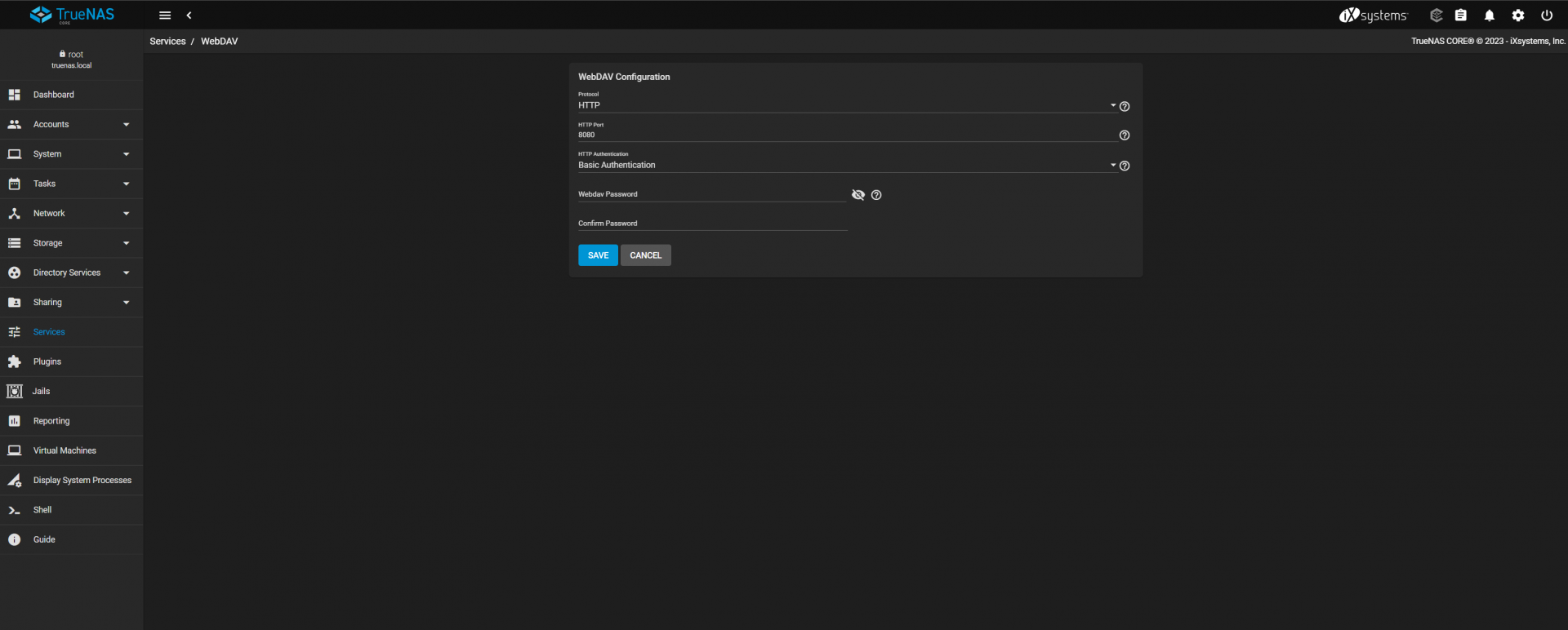
Task: Click the TrueNAS CORE copyright text
Action: tap(1488, 41)
